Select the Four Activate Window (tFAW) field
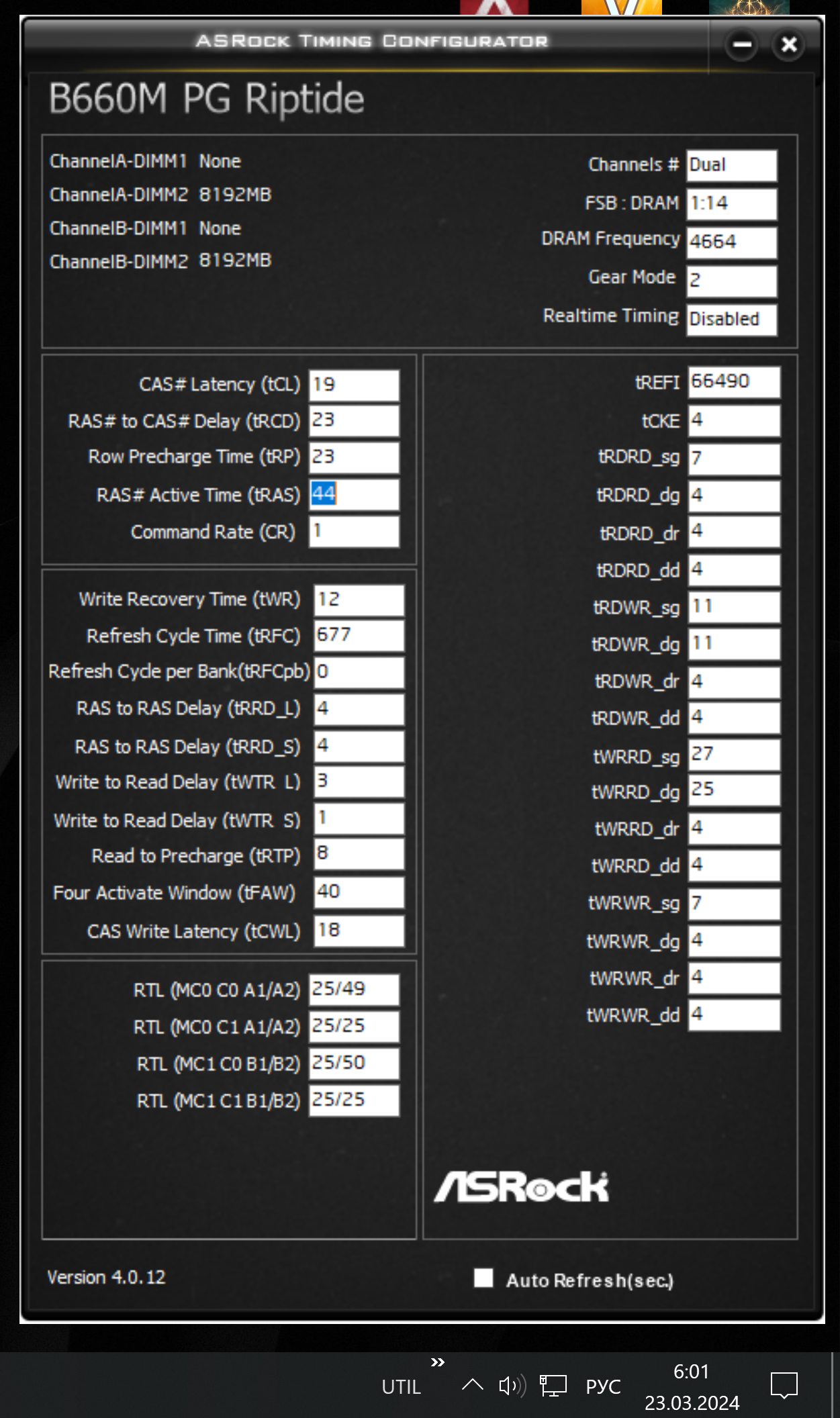Viewport: 840px width, 1418px height. click(x=359, y=893)
